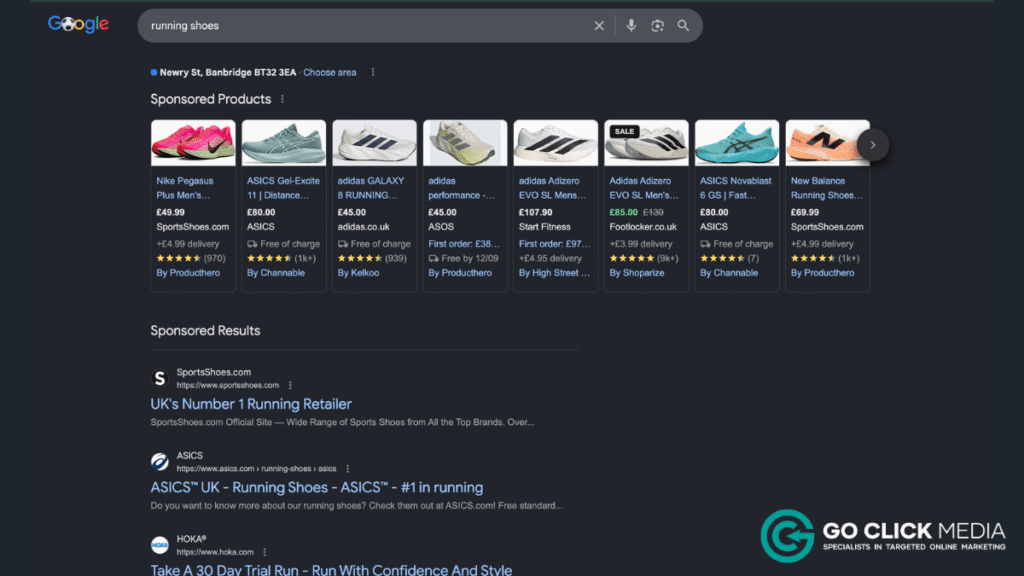Screen dimensions: 1024x576
Task: Open search by image camera icon
Action: 657,25
